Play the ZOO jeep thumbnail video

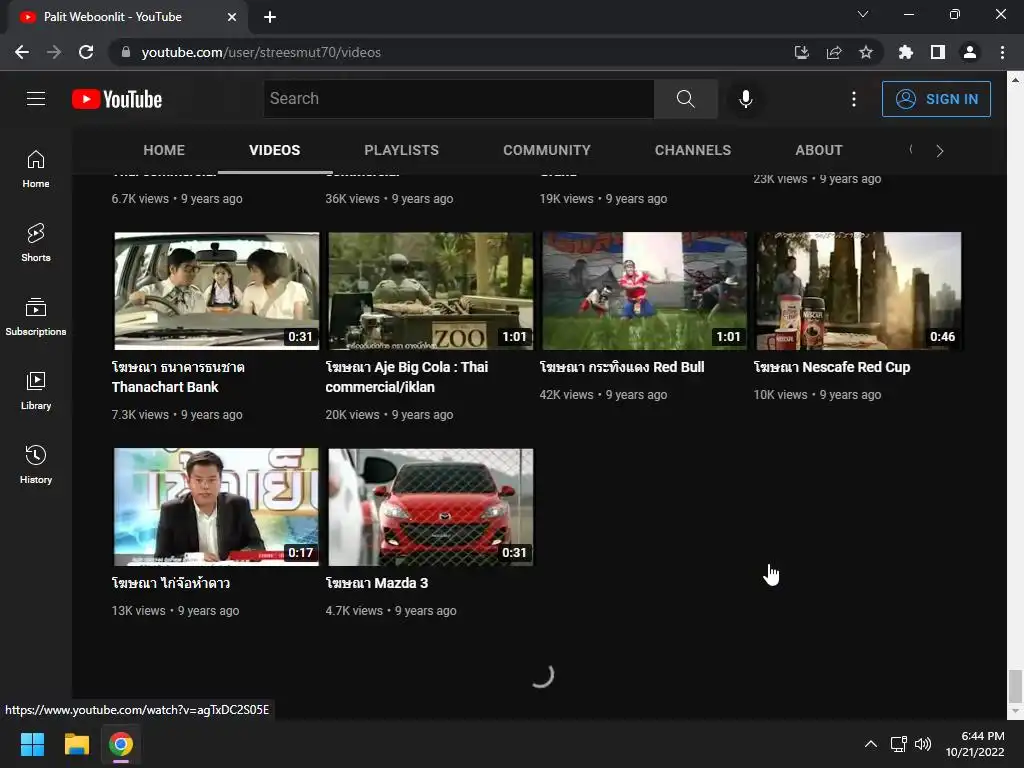430,291
